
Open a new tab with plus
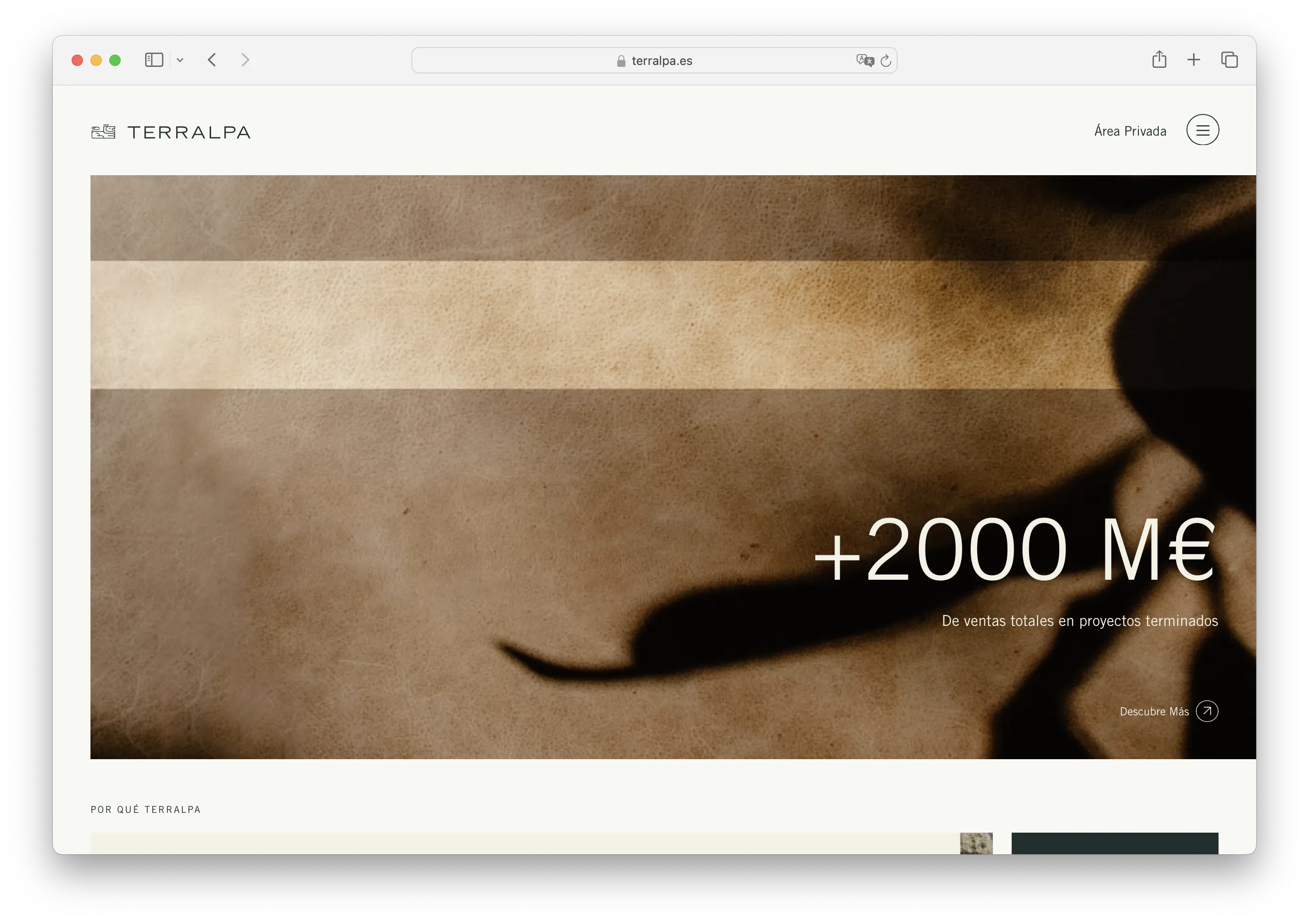point(1194,60)
